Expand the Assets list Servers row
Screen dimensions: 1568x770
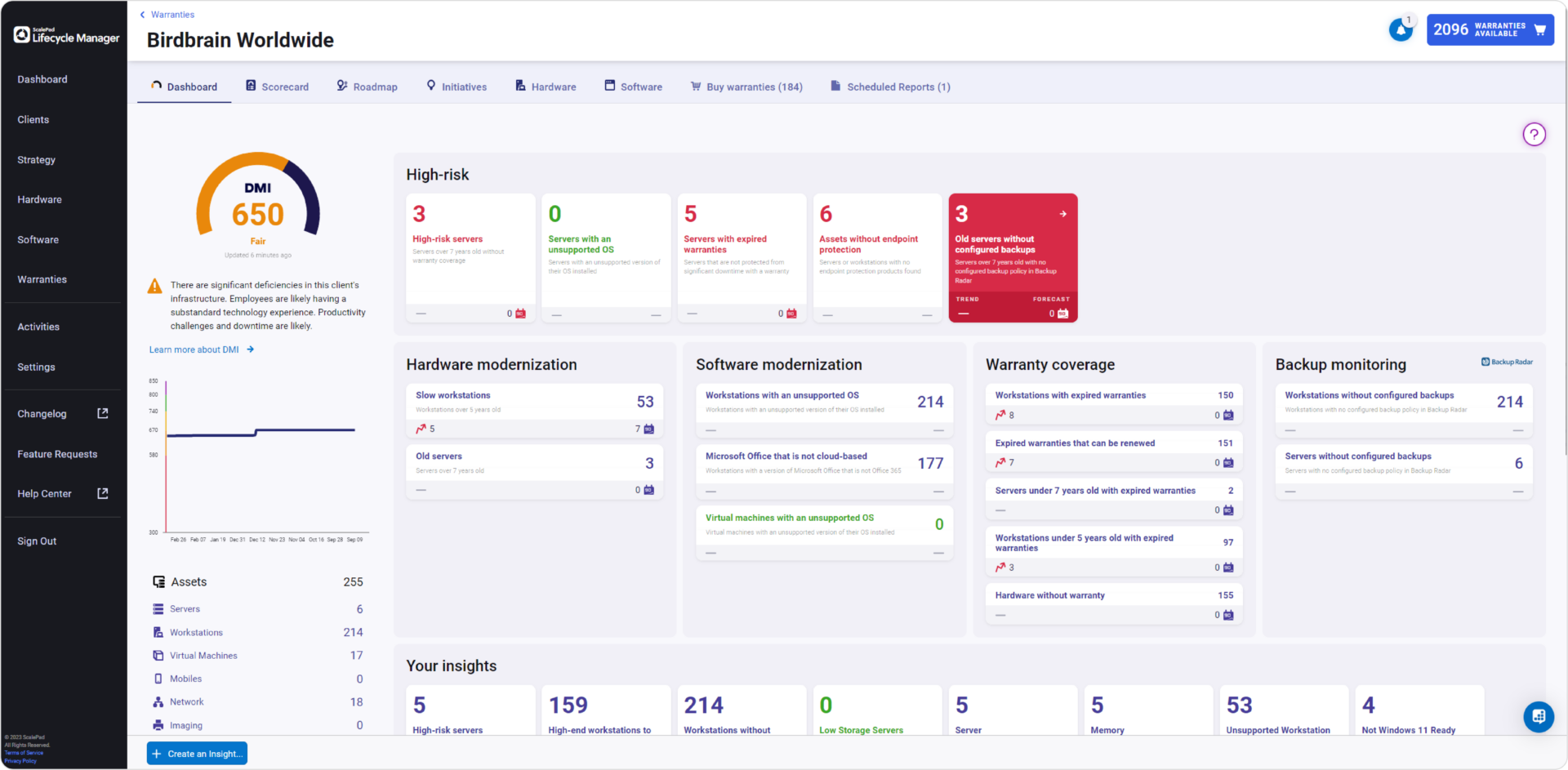coord(185,609)
